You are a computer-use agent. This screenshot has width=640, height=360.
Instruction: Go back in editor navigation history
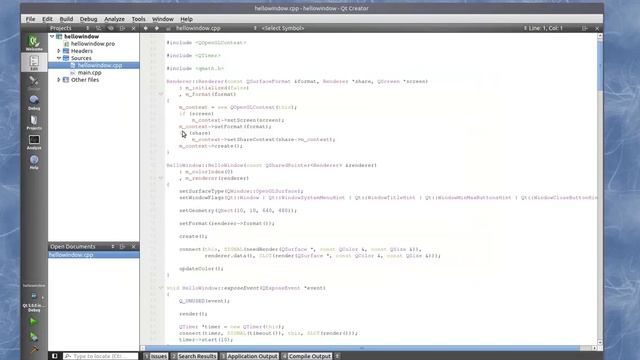pos(145,28)
